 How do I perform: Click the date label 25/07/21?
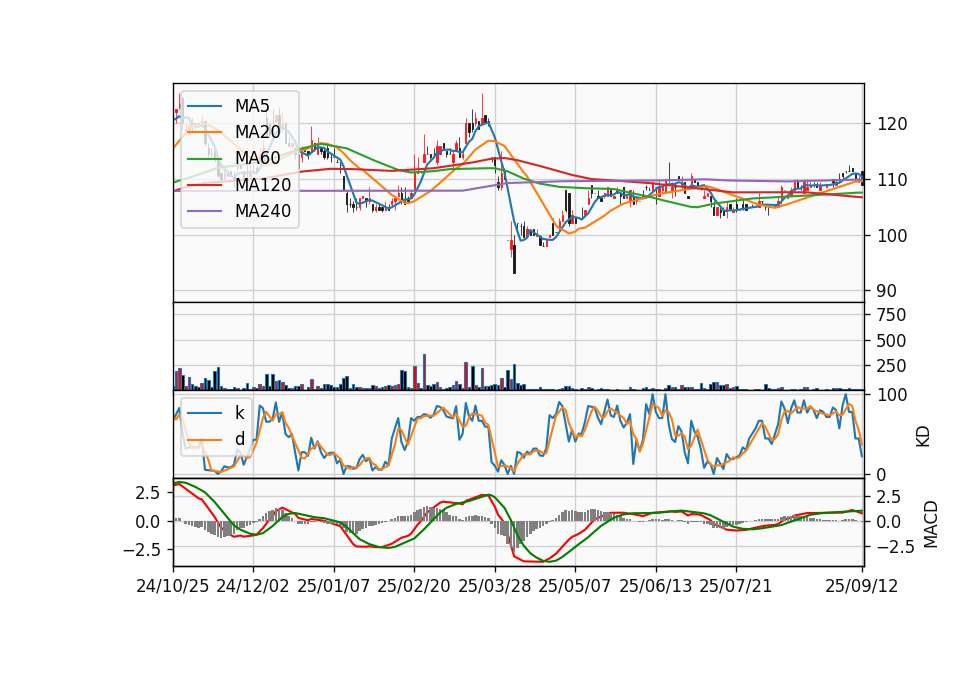click(736, 586)
